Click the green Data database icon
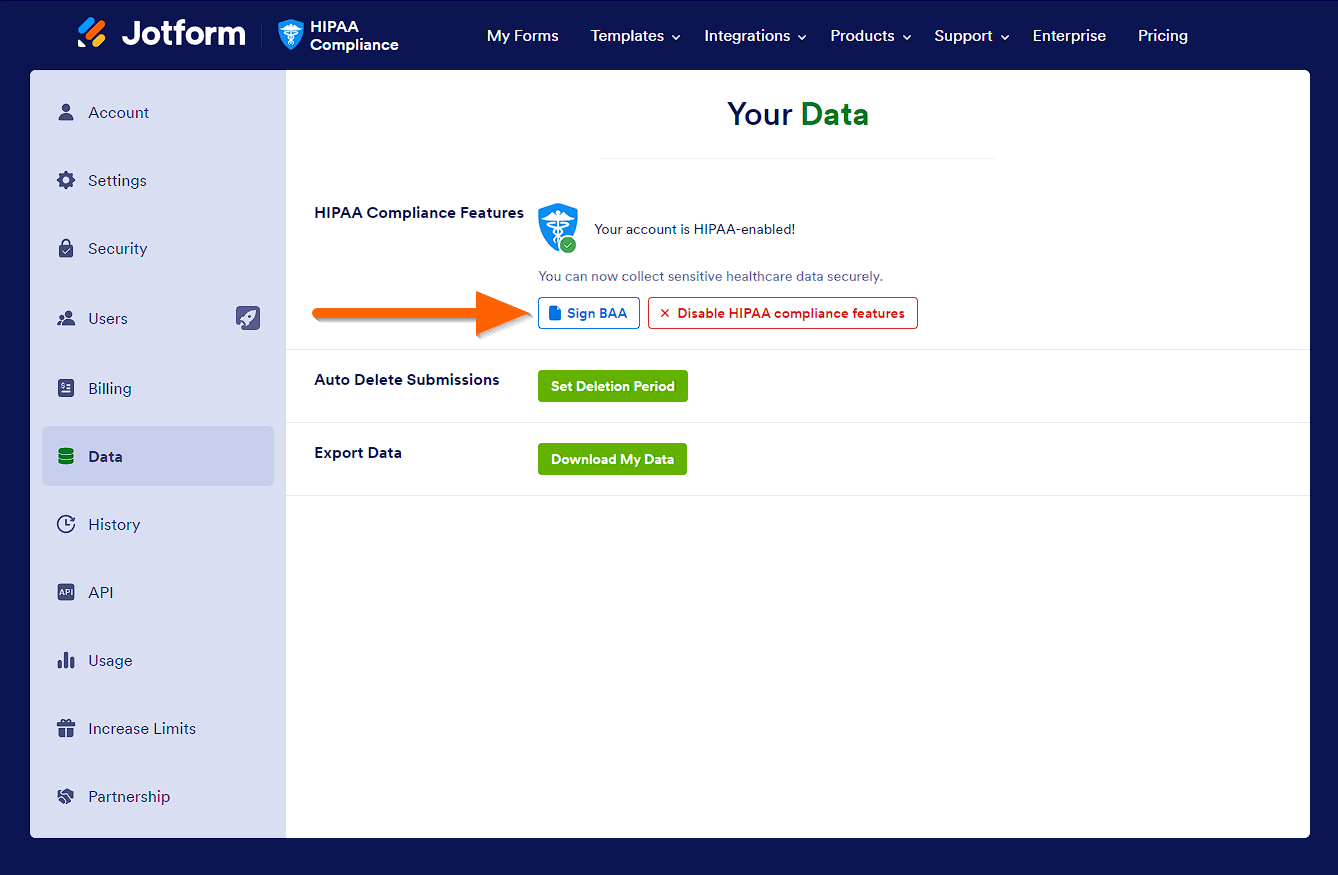This screenshot has height=875, width=1338. point(66,456)
